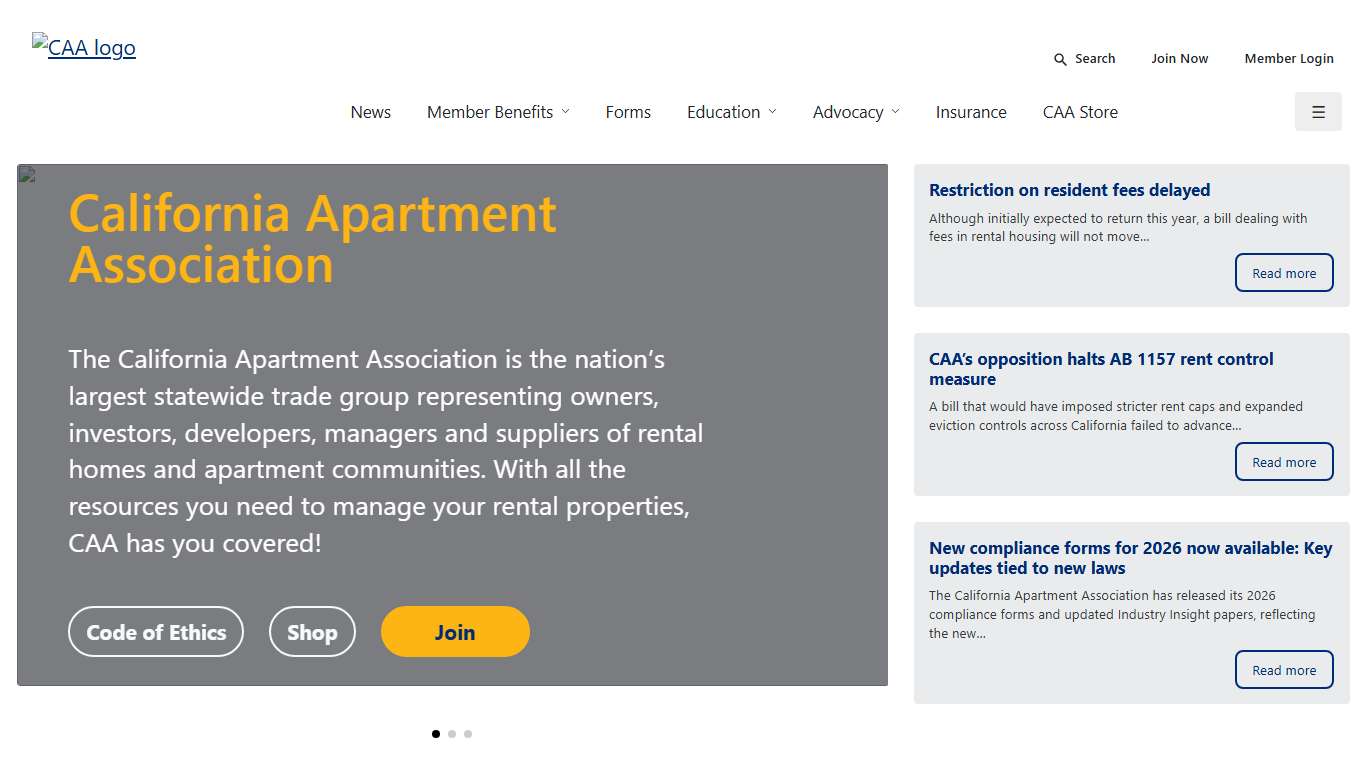Click the yellow Join button
This screenshot has width=1366, height=768.
coord(455,631)
